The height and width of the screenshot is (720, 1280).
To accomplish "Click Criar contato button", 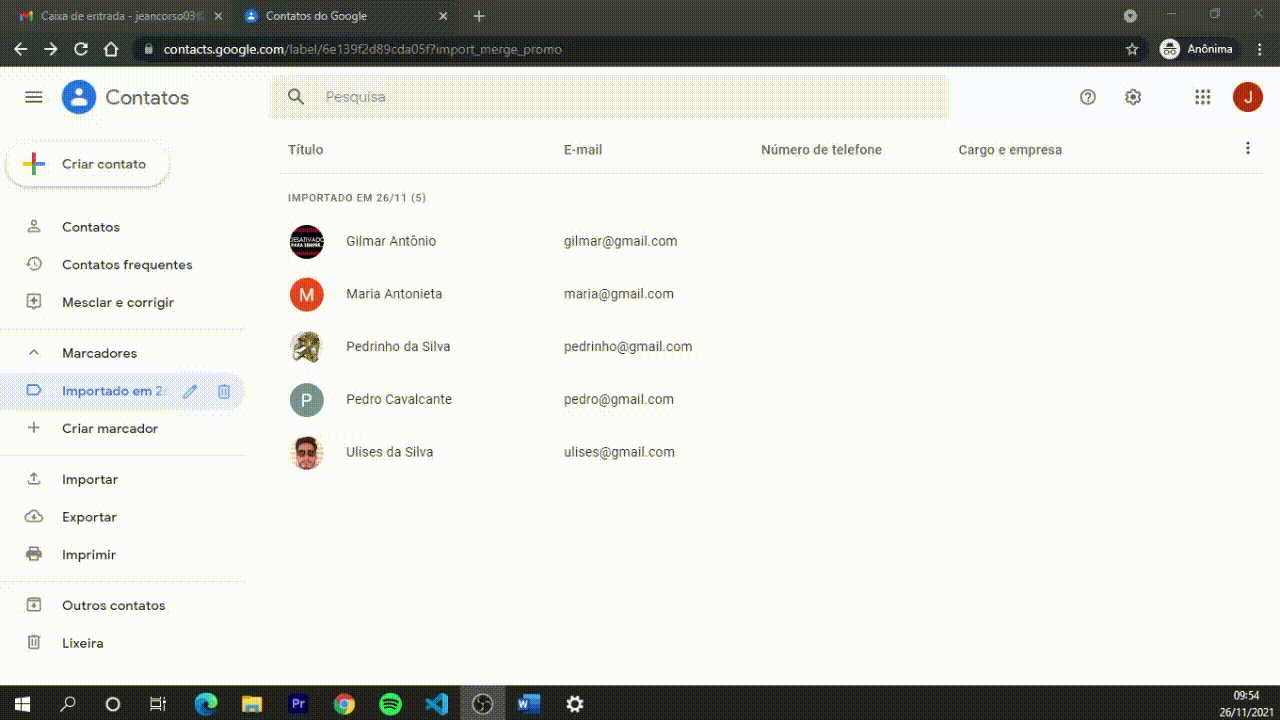I will [x=88, y=164].
